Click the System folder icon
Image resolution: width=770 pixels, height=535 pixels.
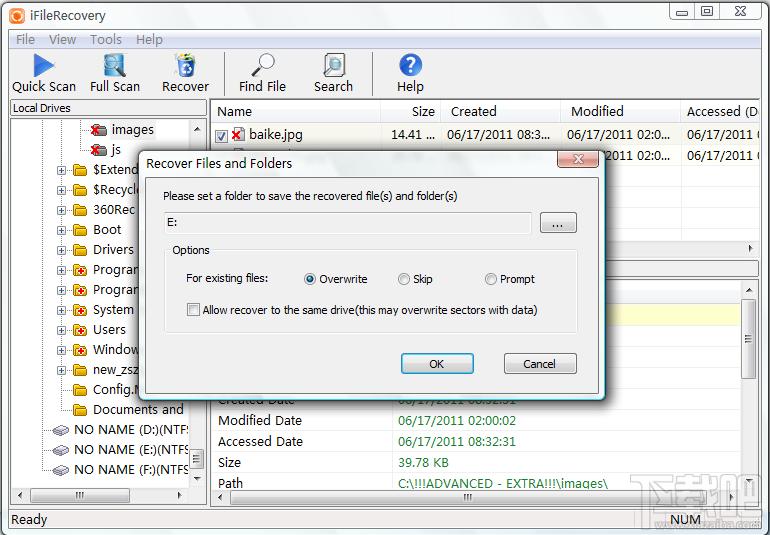coord(80,310)
